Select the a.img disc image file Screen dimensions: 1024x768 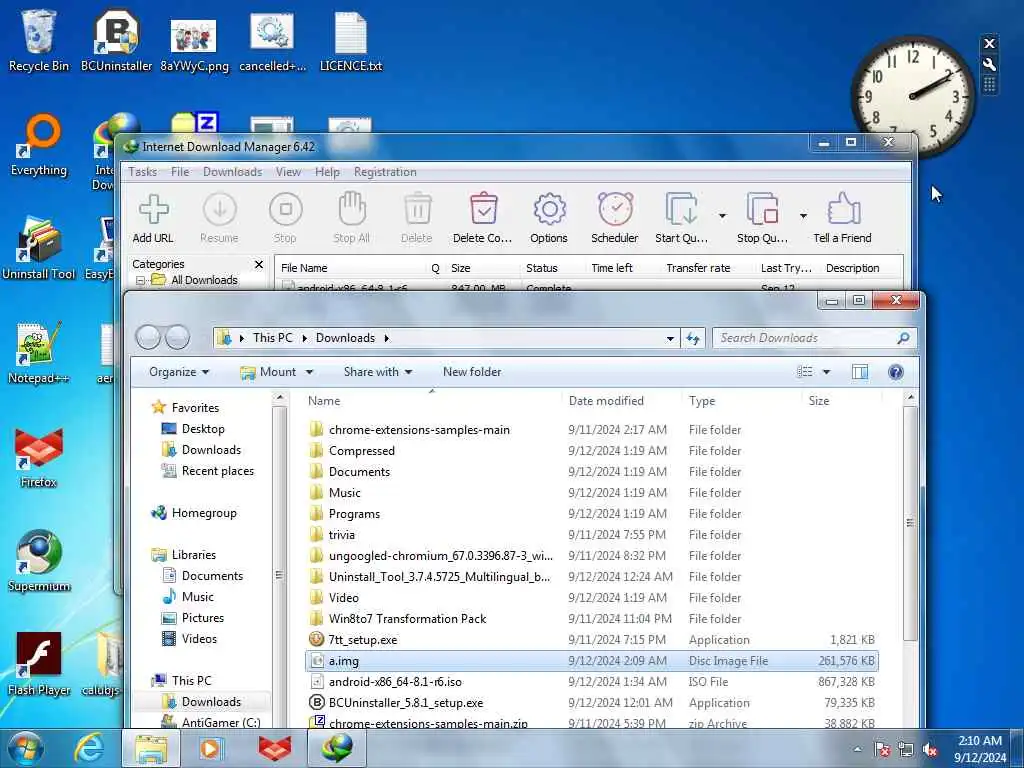[592, 661]
